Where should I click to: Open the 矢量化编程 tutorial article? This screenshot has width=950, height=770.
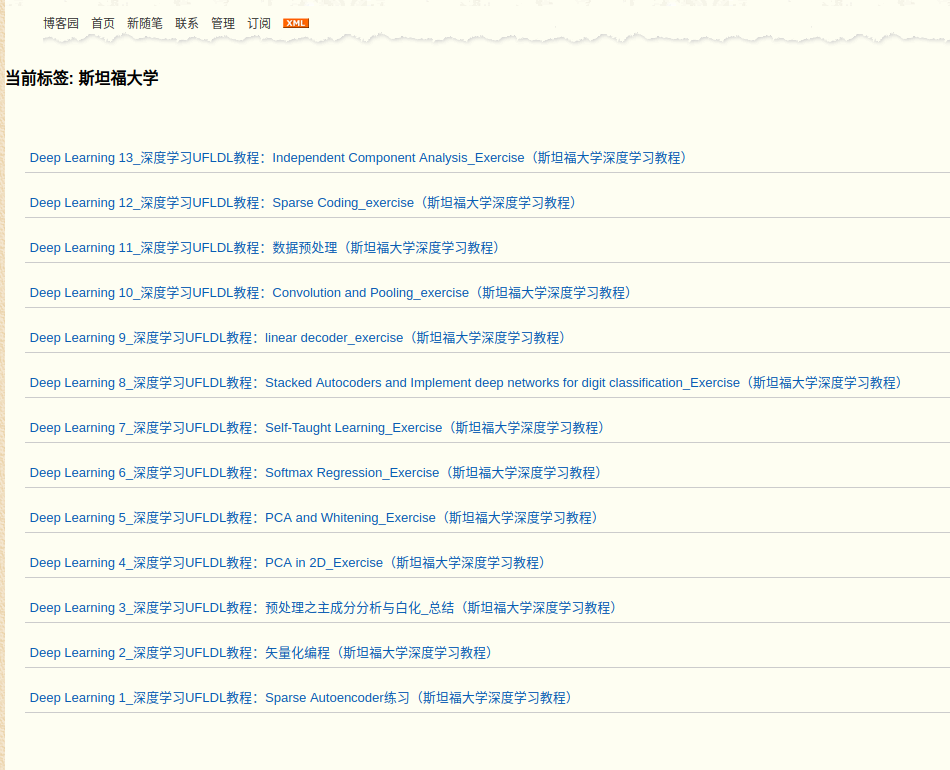(260, 652)
